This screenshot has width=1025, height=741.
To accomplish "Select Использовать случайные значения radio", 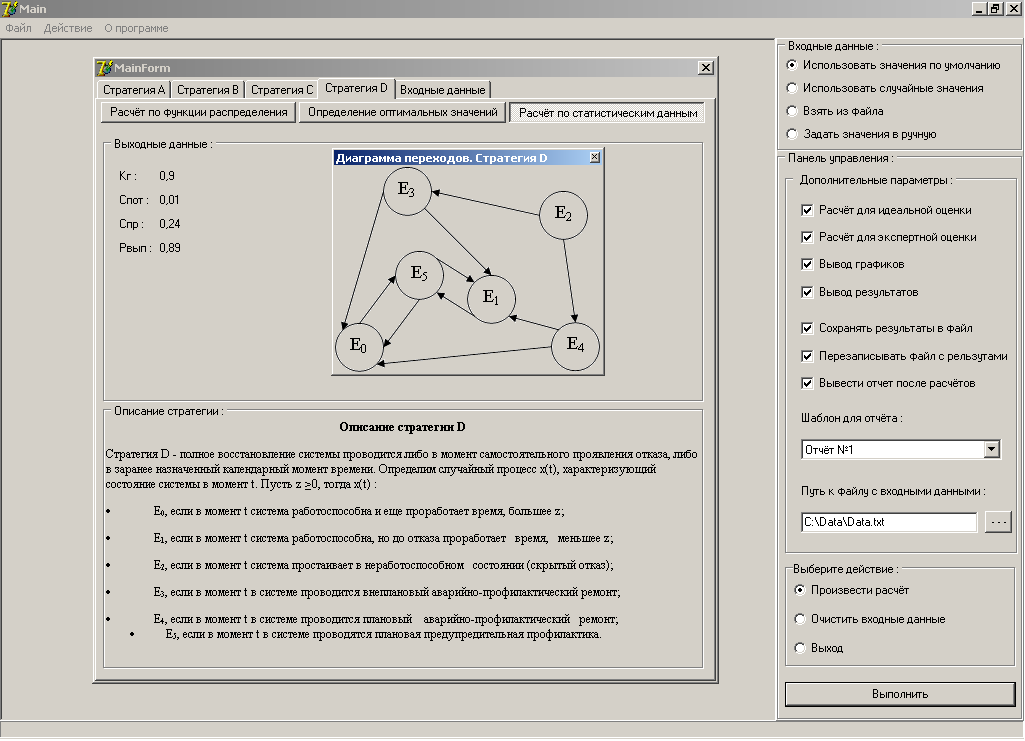I will tap(886, 88).
